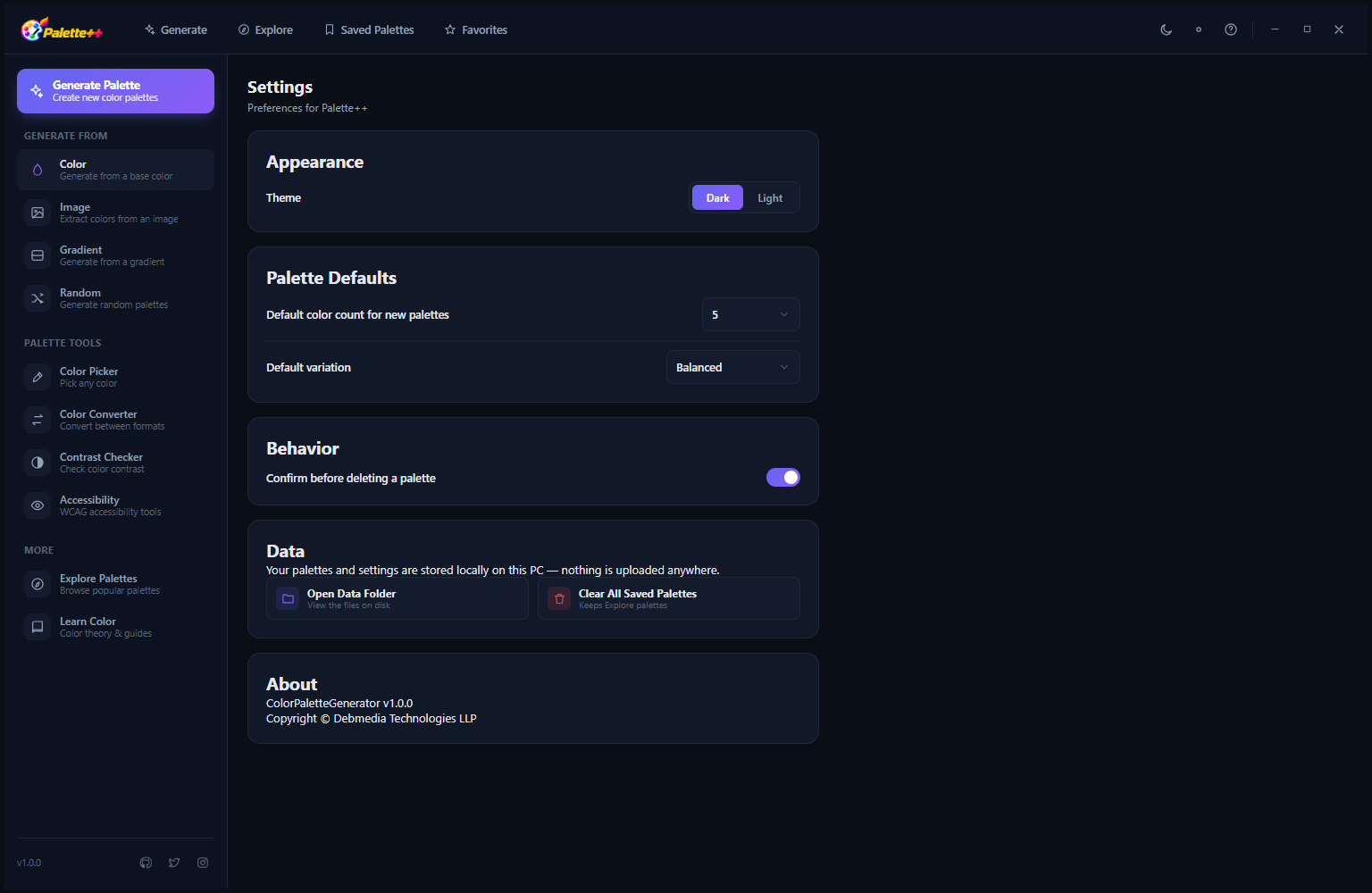Open Contrast Checker half-circle icon

pos(38,463)
